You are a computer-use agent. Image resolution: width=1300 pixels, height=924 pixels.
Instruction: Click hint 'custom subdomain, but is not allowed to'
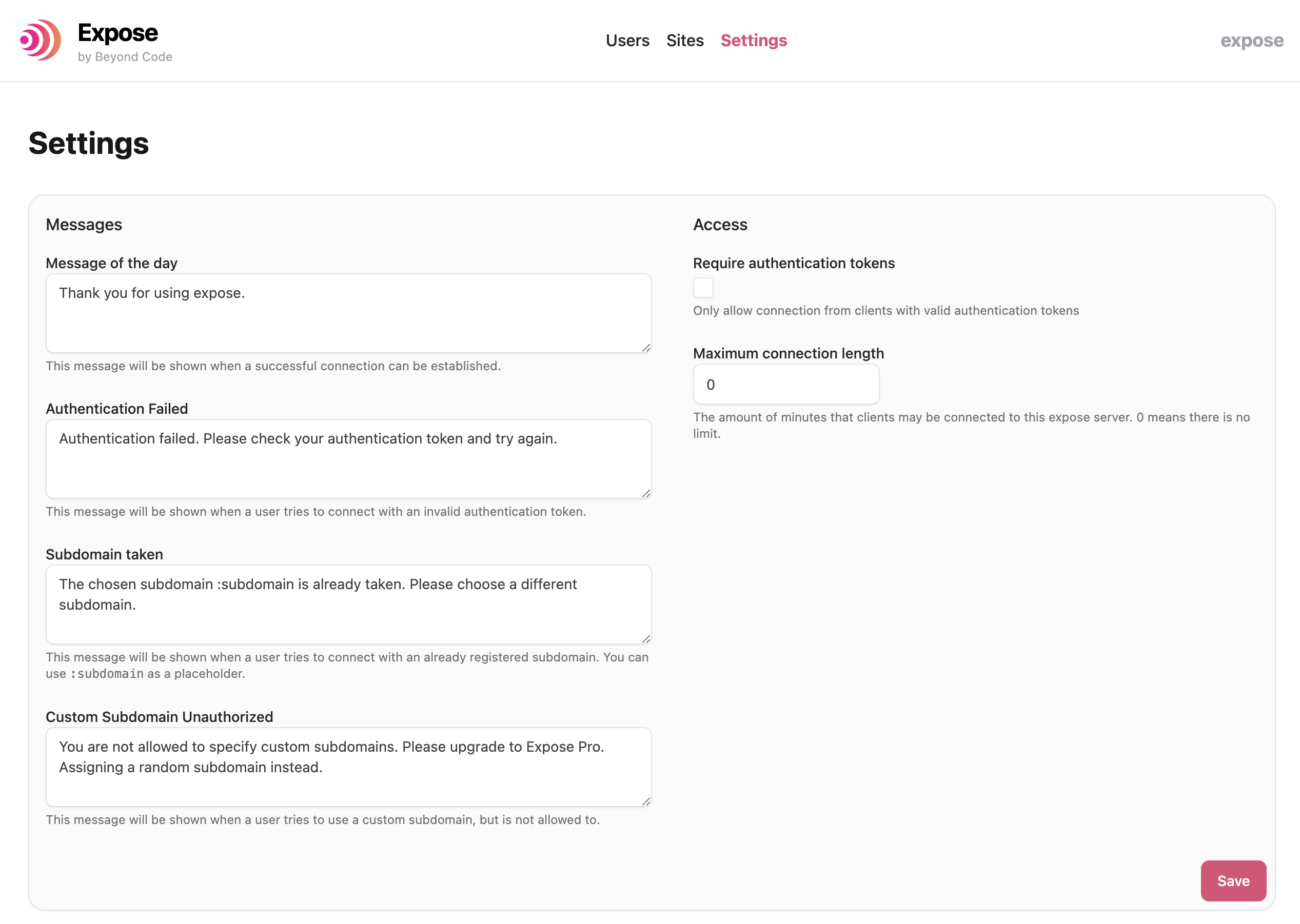click(323, 820)
